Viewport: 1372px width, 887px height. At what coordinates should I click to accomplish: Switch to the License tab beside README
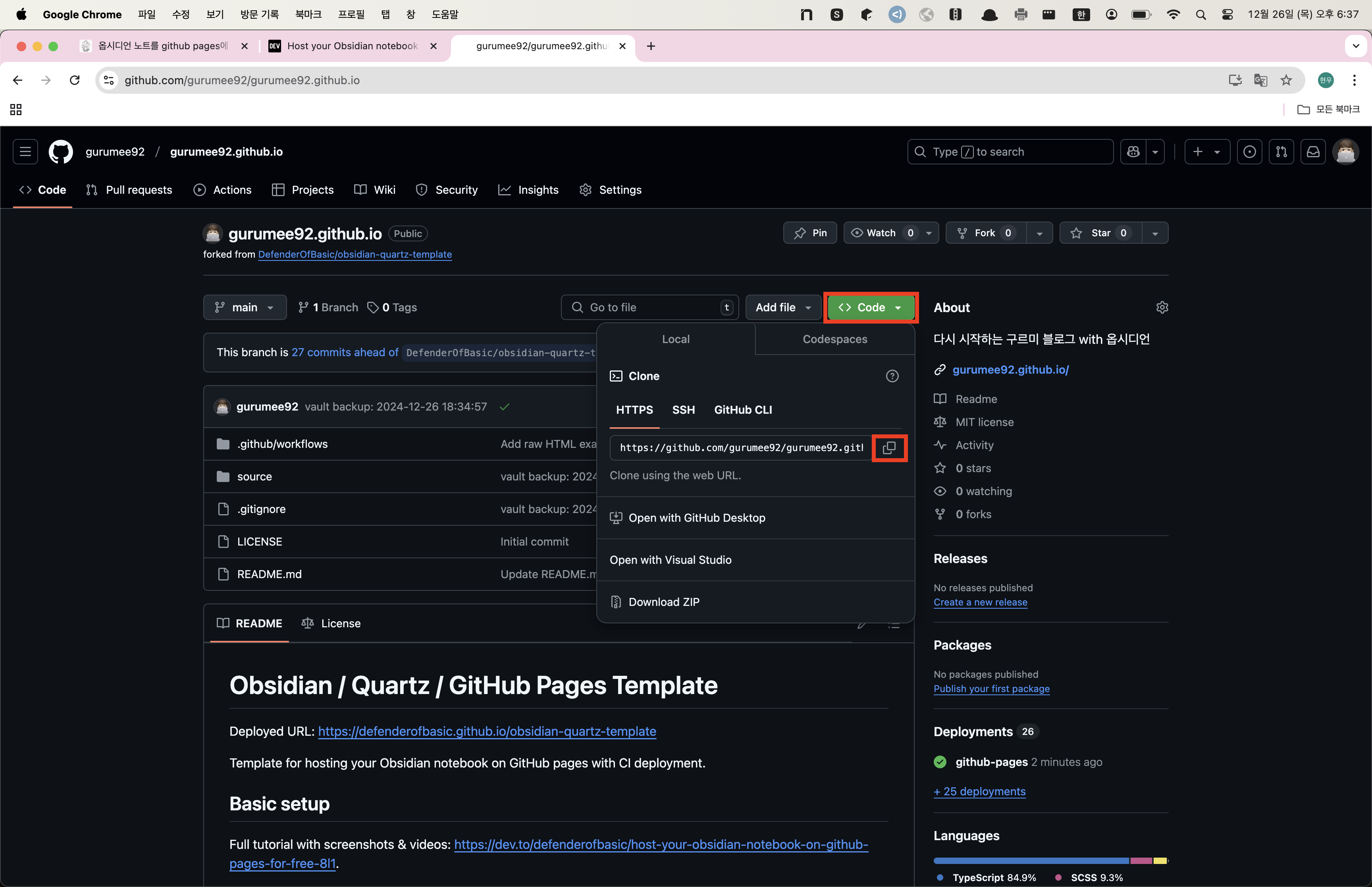click(x=331, y=623)
